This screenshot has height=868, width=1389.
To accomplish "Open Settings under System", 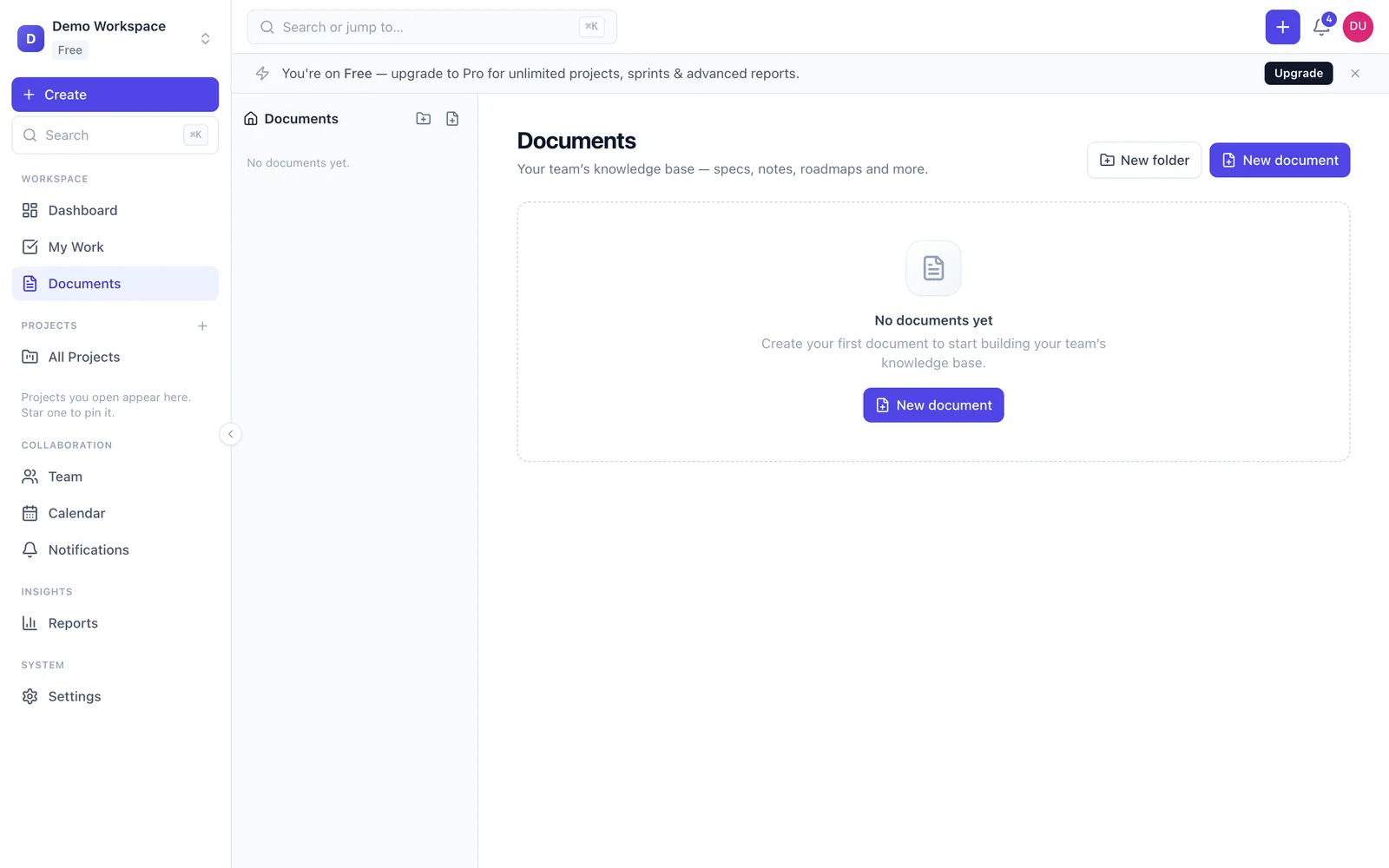I will coord(115,696).
